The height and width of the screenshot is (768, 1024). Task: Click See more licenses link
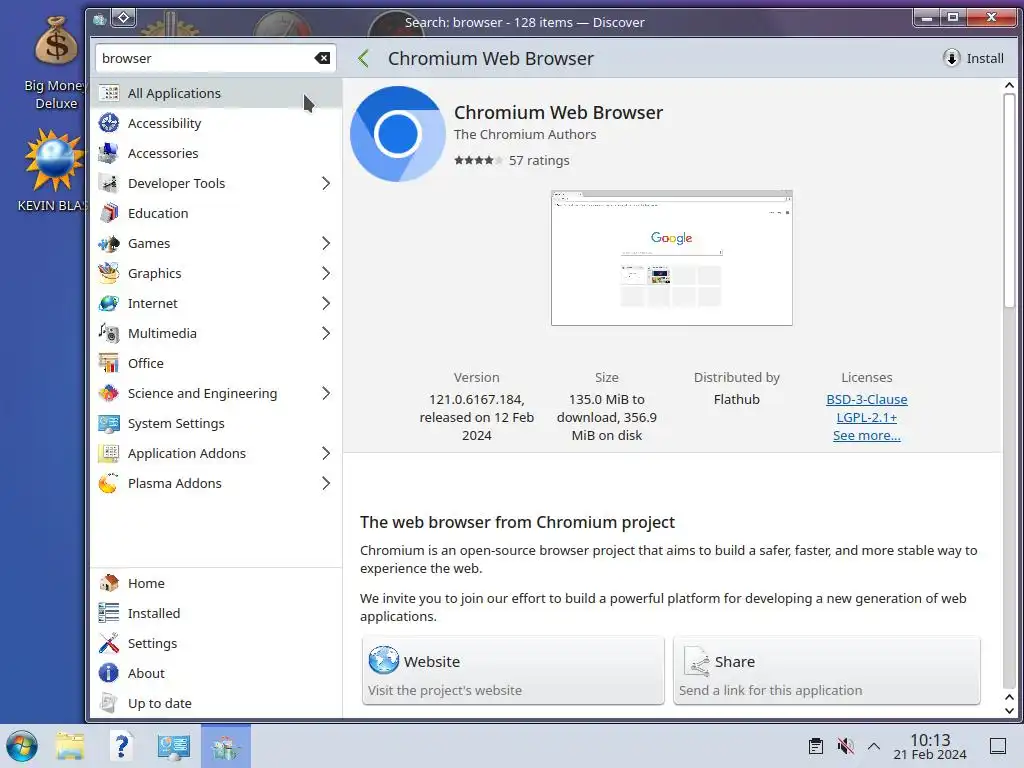coord(867,436)
